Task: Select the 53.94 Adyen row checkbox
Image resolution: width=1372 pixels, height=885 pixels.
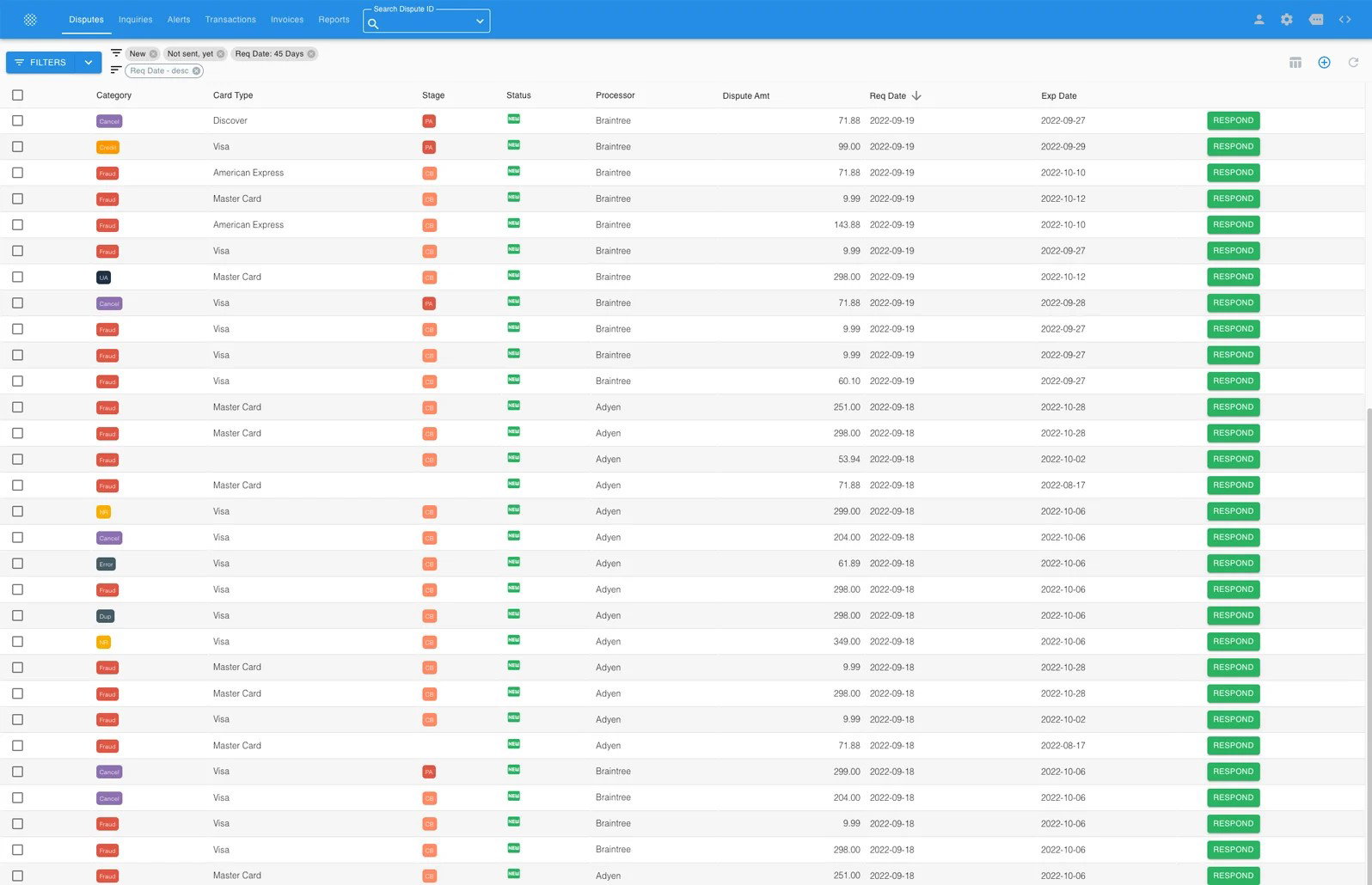Action: coord(17,460)
